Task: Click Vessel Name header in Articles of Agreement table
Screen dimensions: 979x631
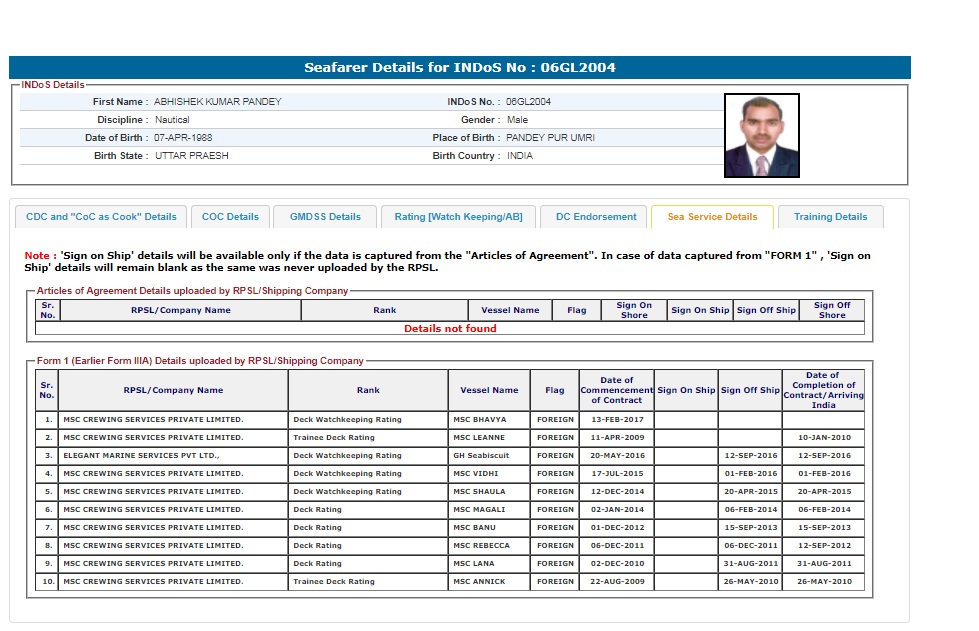Action: 510,310
